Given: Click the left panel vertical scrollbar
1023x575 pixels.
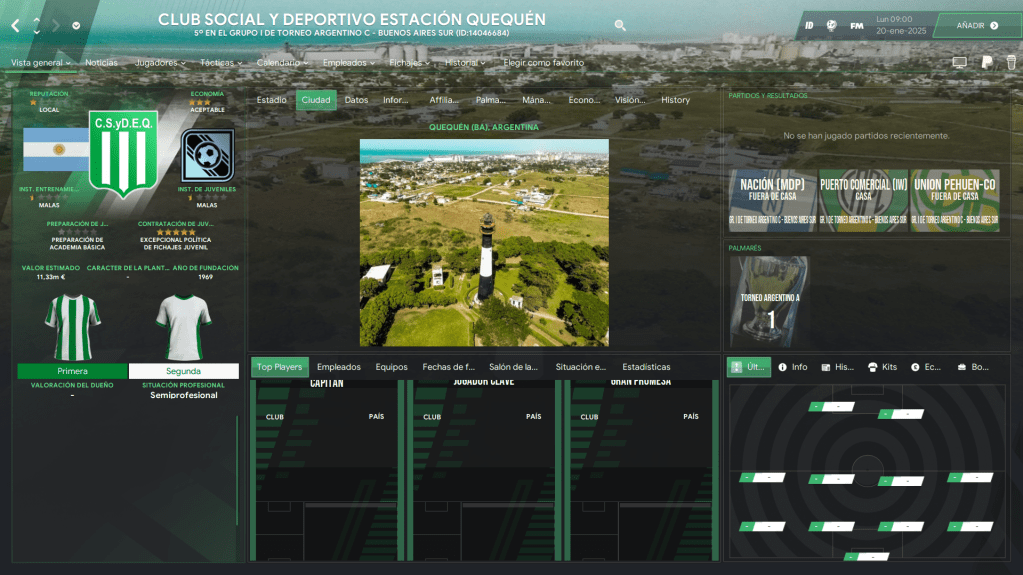Looking at the screenshot, I should point(237,470).
